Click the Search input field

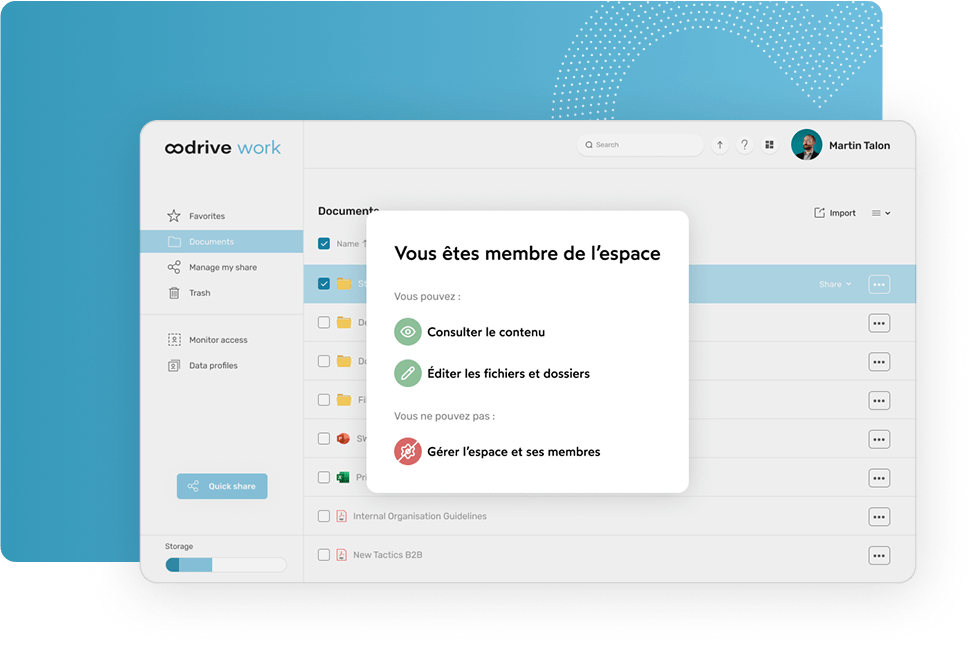[645, 145]
